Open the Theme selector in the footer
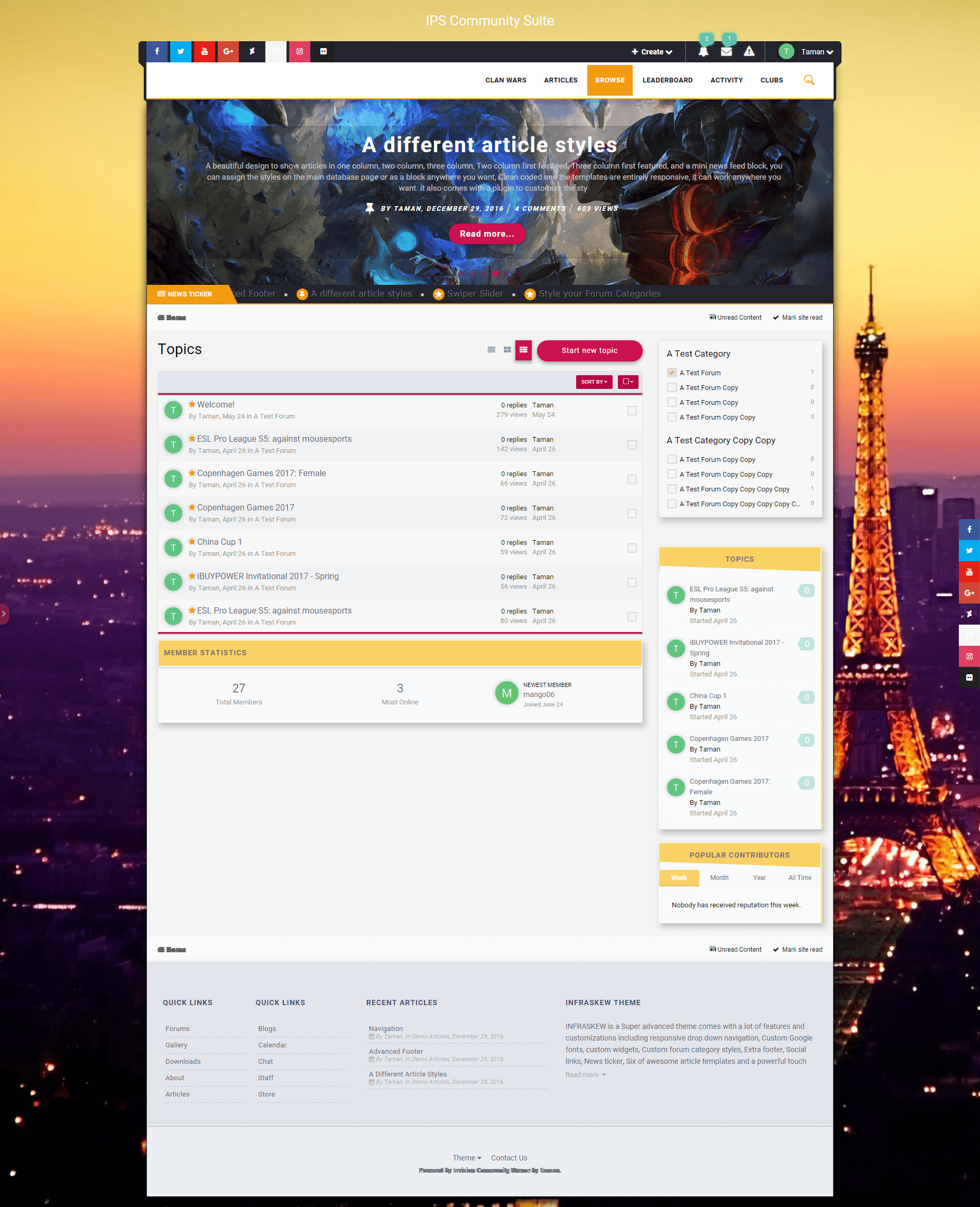 coord(467,1158)
